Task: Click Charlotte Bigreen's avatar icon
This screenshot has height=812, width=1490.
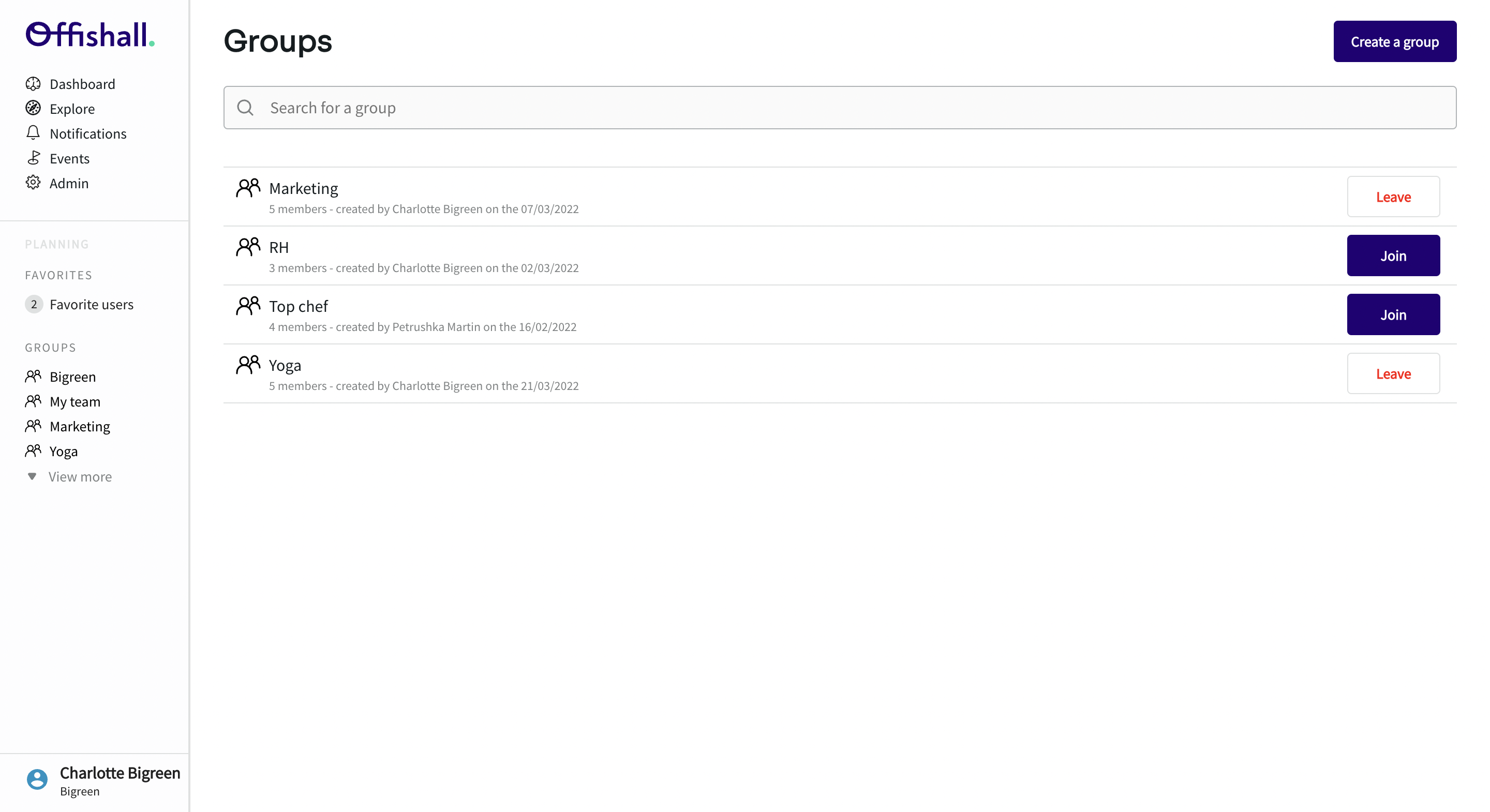Action: coord(37,779)
